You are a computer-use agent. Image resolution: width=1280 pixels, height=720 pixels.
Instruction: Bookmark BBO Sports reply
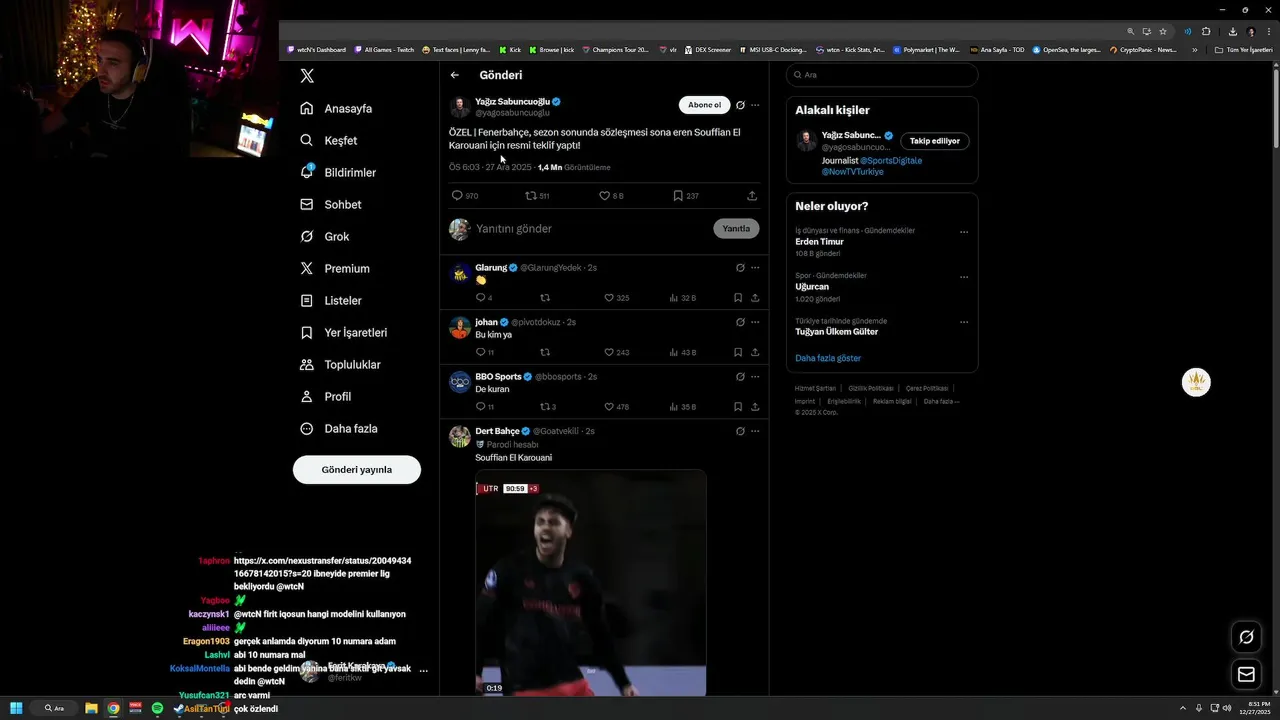(738, 407)
